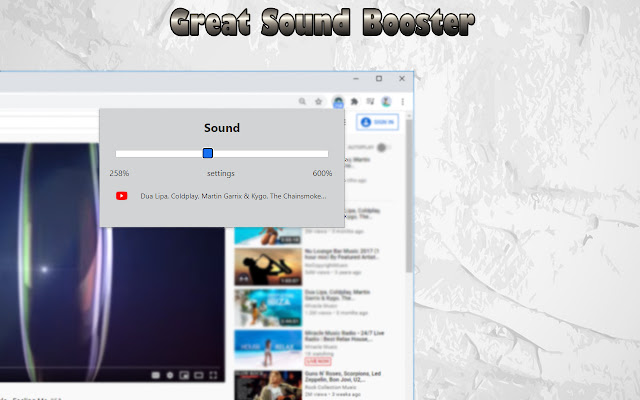Click the Sound Booster extension icon in toolbar

[x=338, y=102]
